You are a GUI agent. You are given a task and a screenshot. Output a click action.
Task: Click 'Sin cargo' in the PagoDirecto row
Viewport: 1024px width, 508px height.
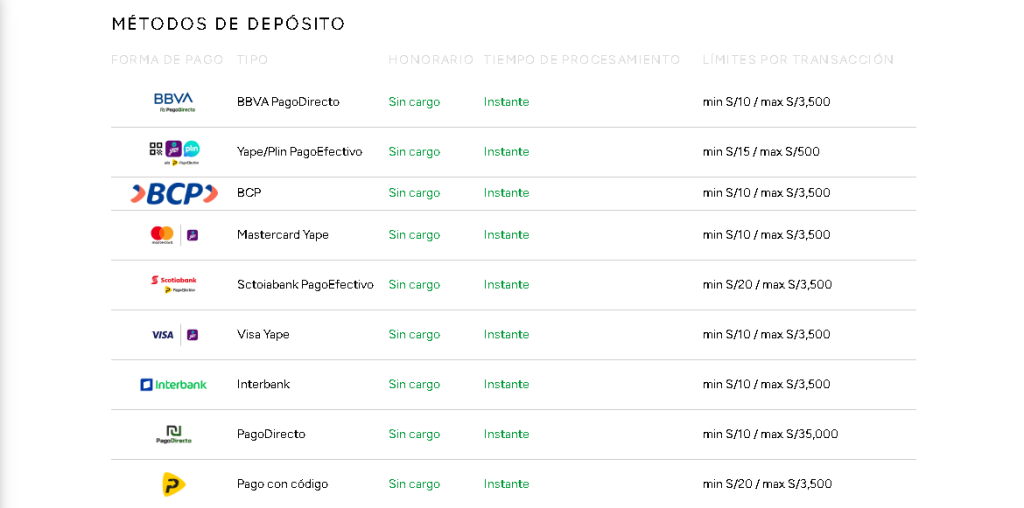point(414,434)
